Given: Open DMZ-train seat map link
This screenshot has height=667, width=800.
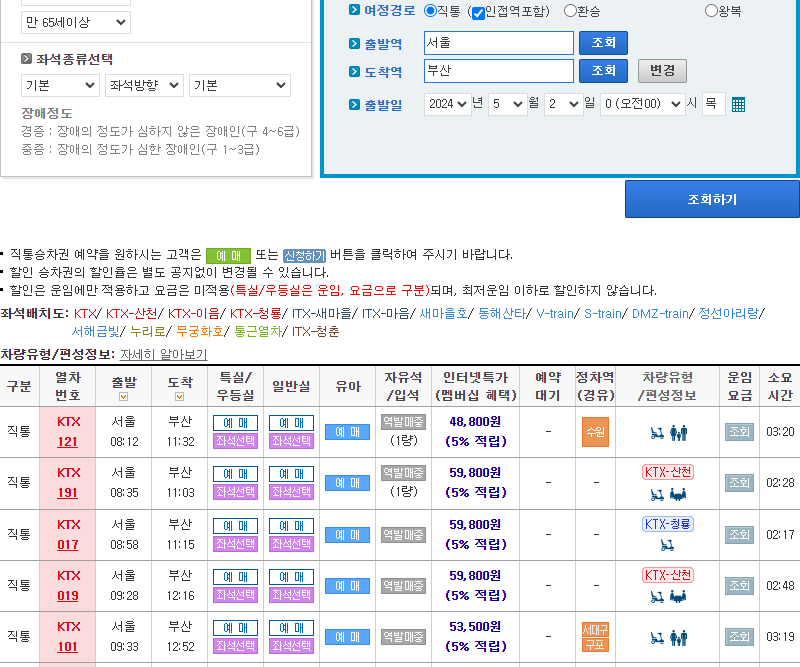Looking at the screenshot, I should [660, 313].
